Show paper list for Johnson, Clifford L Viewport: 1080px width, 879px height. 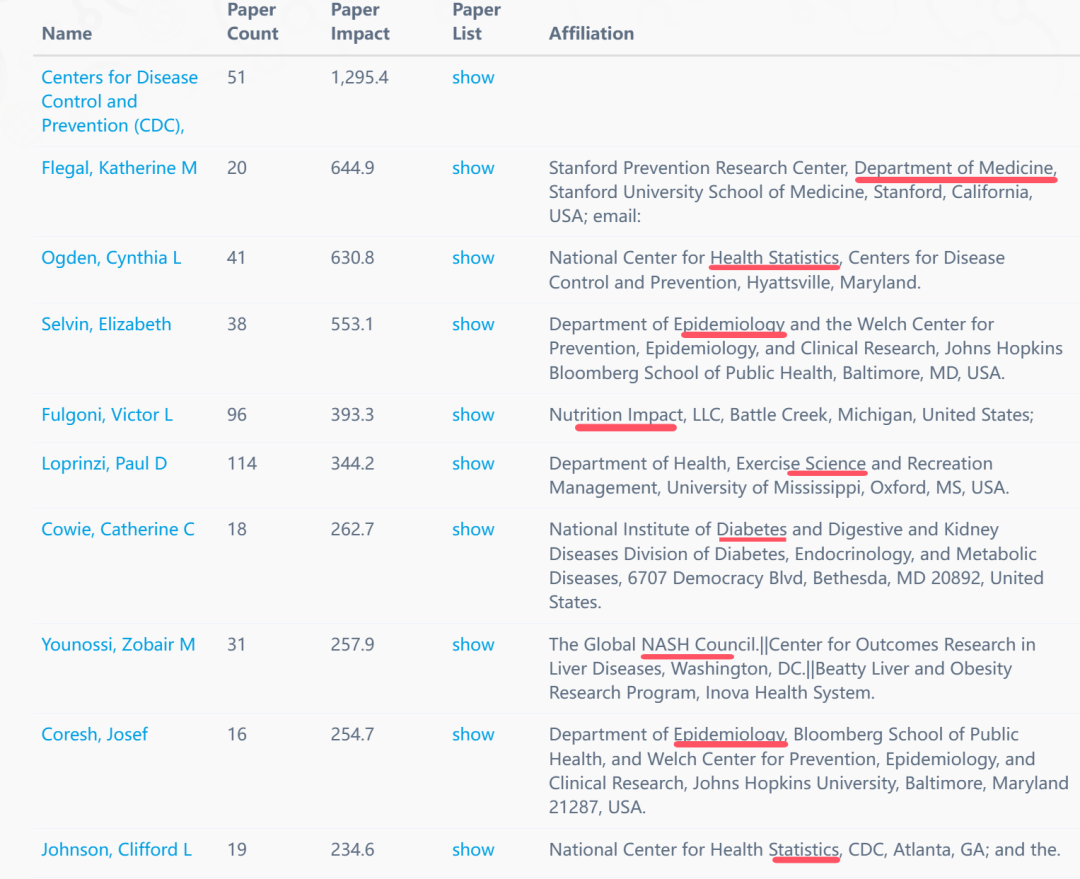(473, 850)
